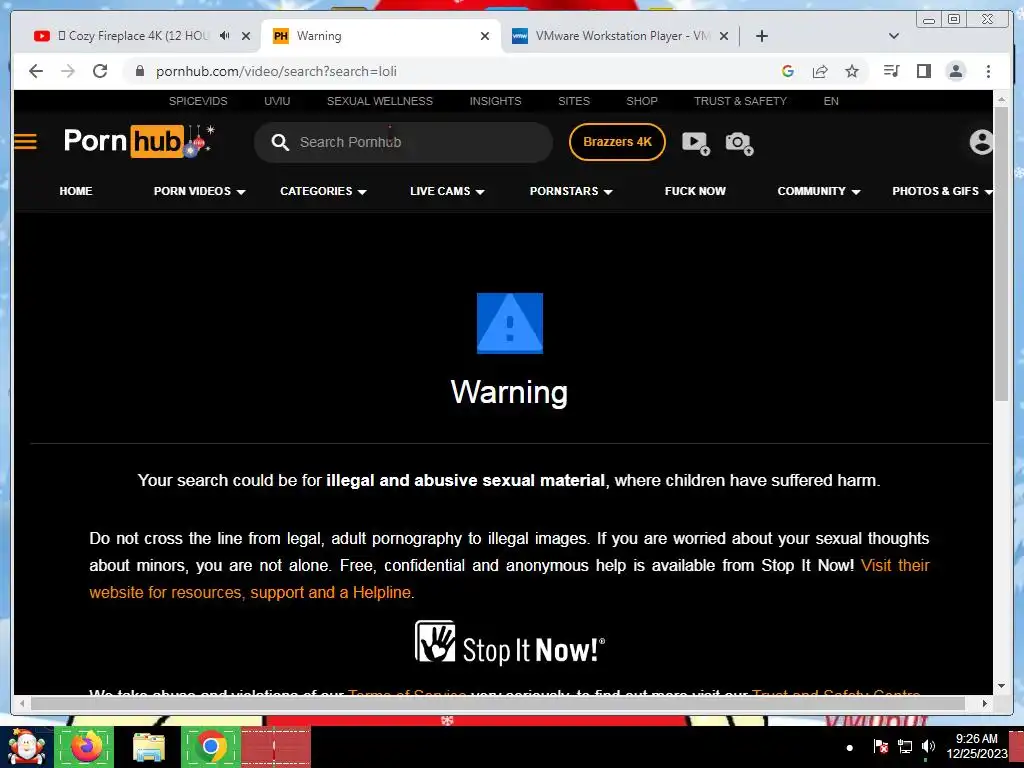Open the volume control in system tray
Image resolution: width=1024 pixels, height=768 pixels.
pyautogui.click(x=928, y=746)
